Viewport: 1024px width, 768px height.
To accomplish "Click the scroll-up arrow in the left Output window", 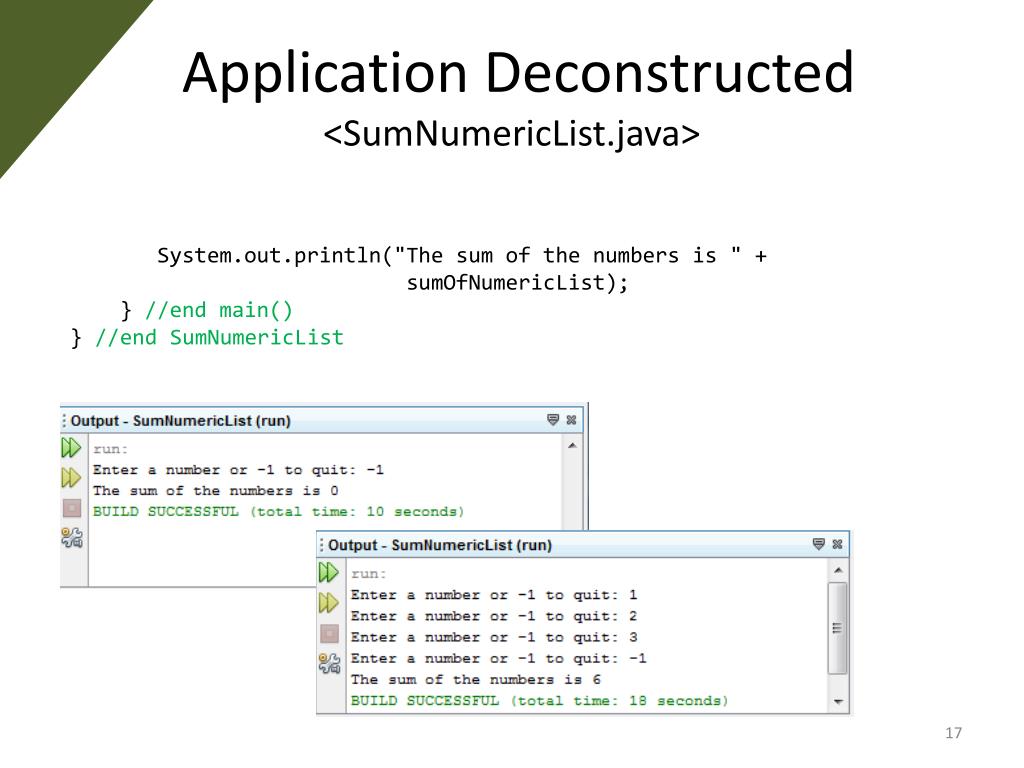I will tap(572, 445).
